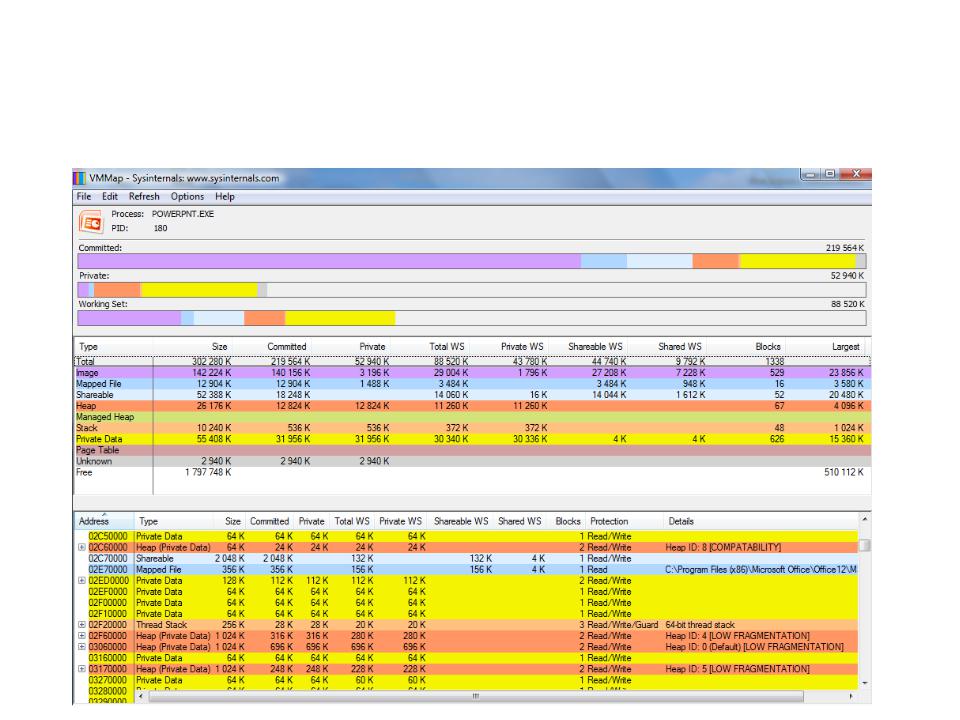
Task: Sort details by Protection column header
Action: (624, 522)
